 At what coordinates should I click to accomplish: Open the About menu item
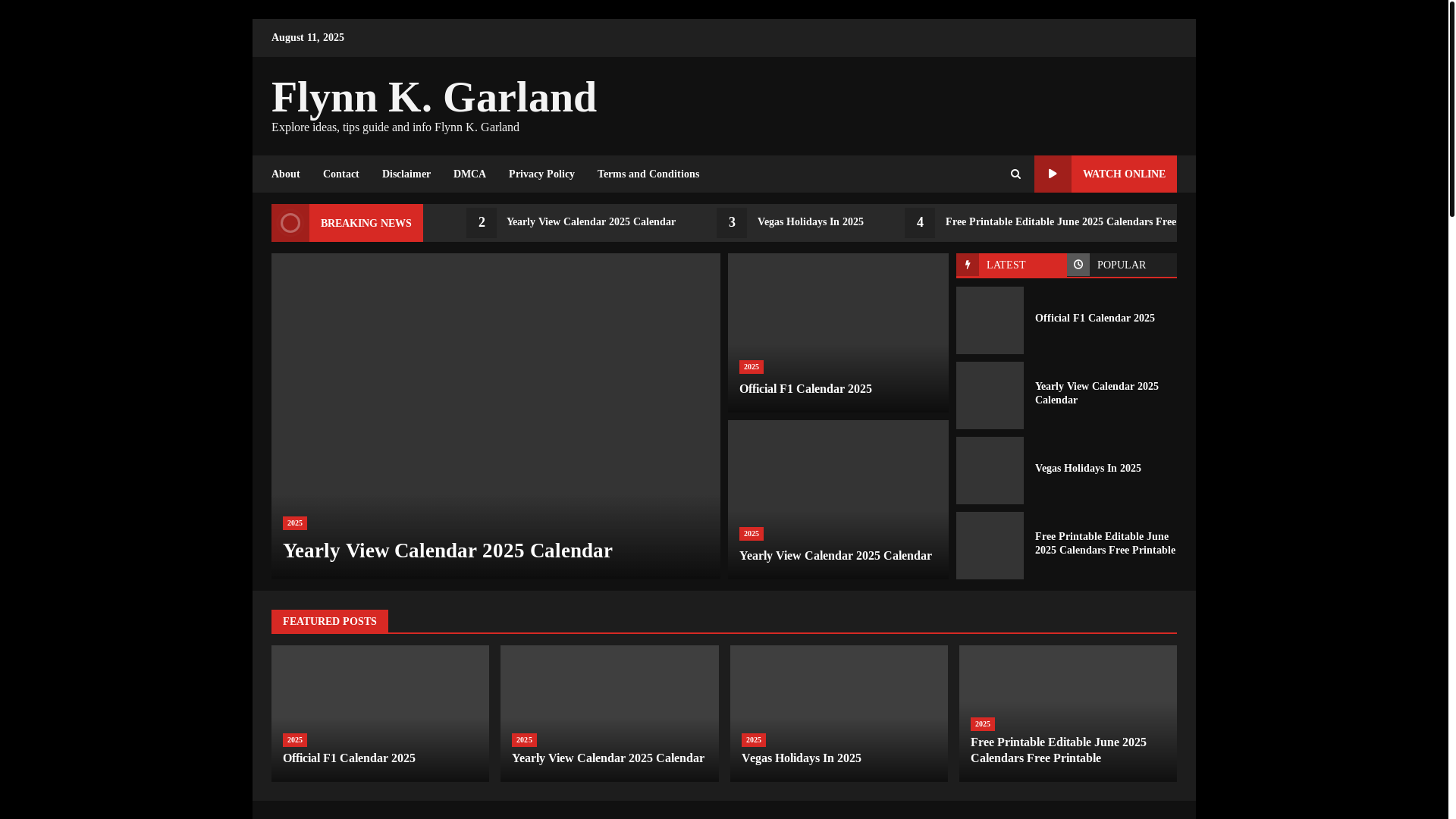coord(286,174)
